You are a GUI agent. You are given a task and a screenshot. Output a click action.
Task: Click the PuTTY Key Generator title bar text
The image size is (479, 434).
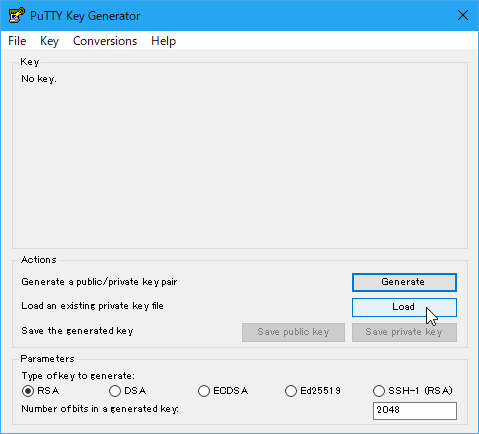click(x=85, y=16)
